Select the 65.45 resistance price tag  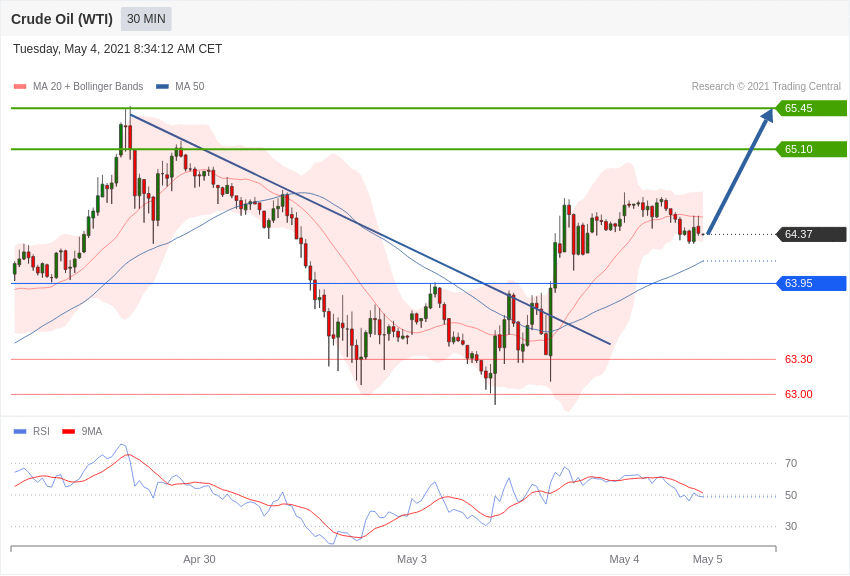pos(812,108)
